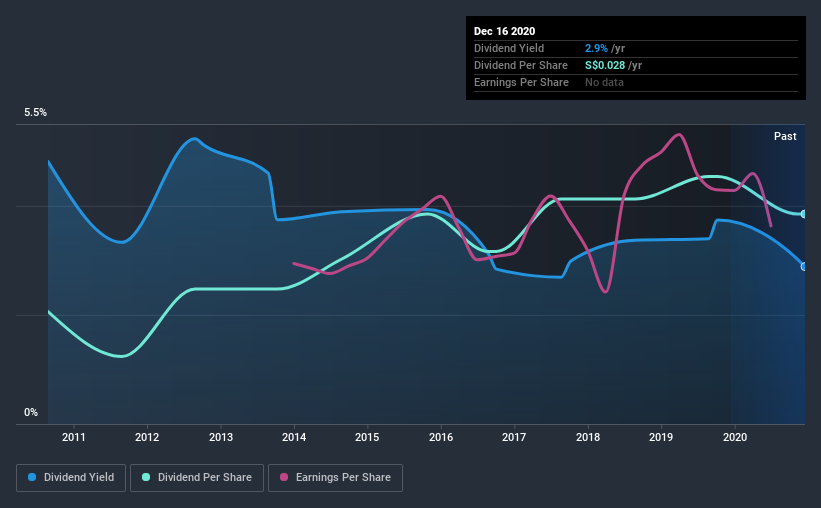Select the 2020 tick on the x-axis
Screen dimensions: 821x508
[735, 437]
